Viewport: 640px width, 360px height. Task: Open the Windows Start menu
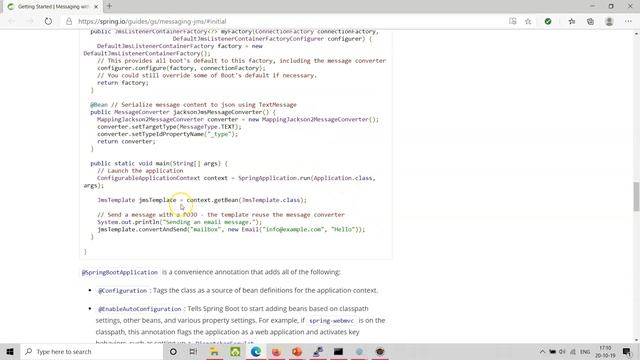(x=10, y=351)
